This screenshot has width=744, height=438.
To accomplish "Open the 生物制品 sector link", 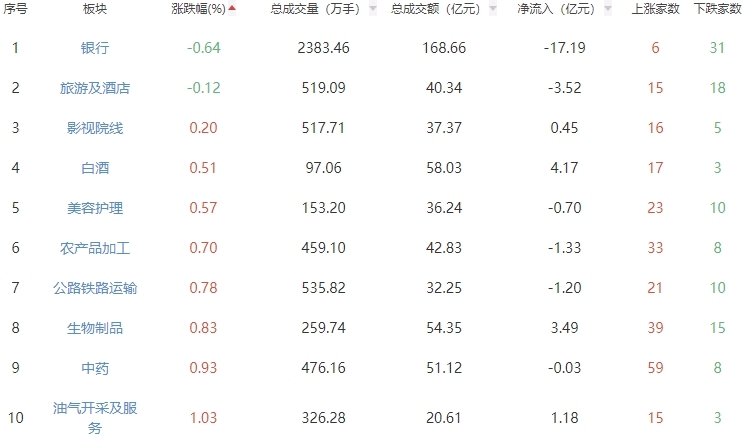I will [x=95, y=328].
